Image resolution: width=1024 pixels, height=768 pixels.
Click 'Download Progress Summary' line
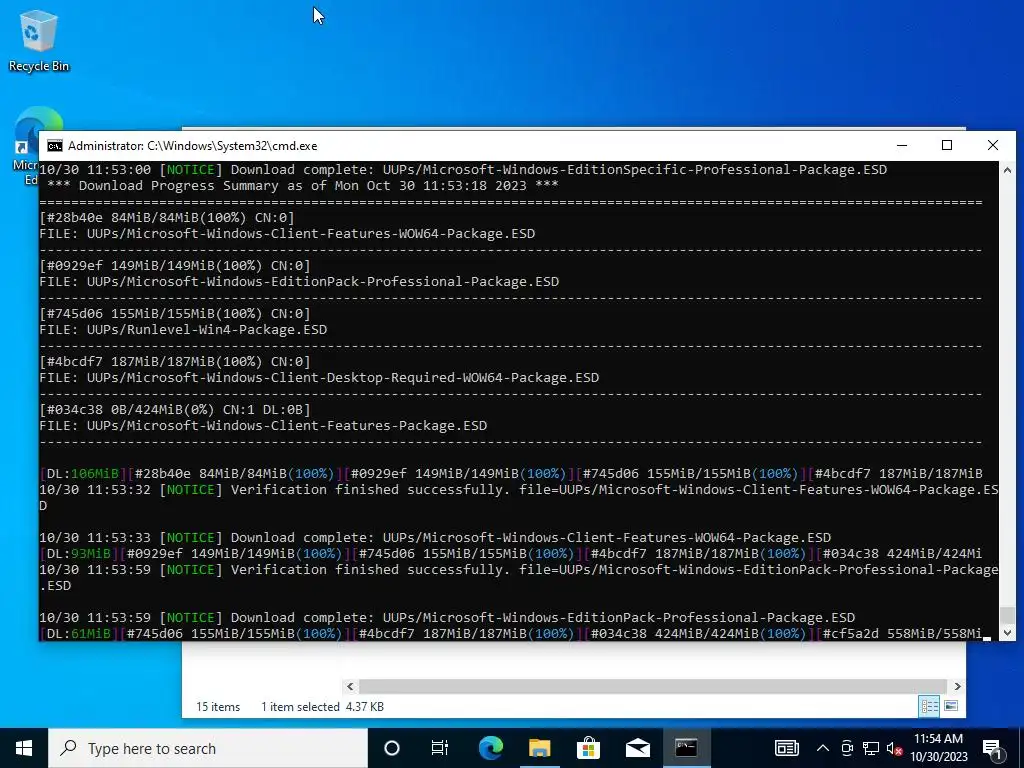tap(302, 185)
